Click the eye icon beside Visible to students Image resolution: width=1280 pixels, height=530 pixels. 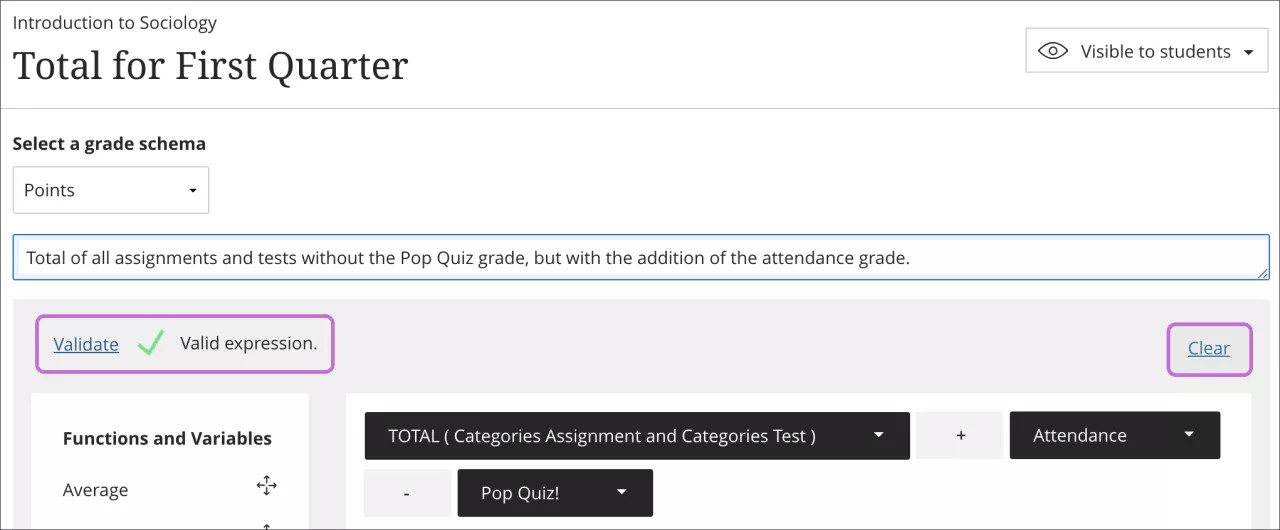tap(1053, 51)
